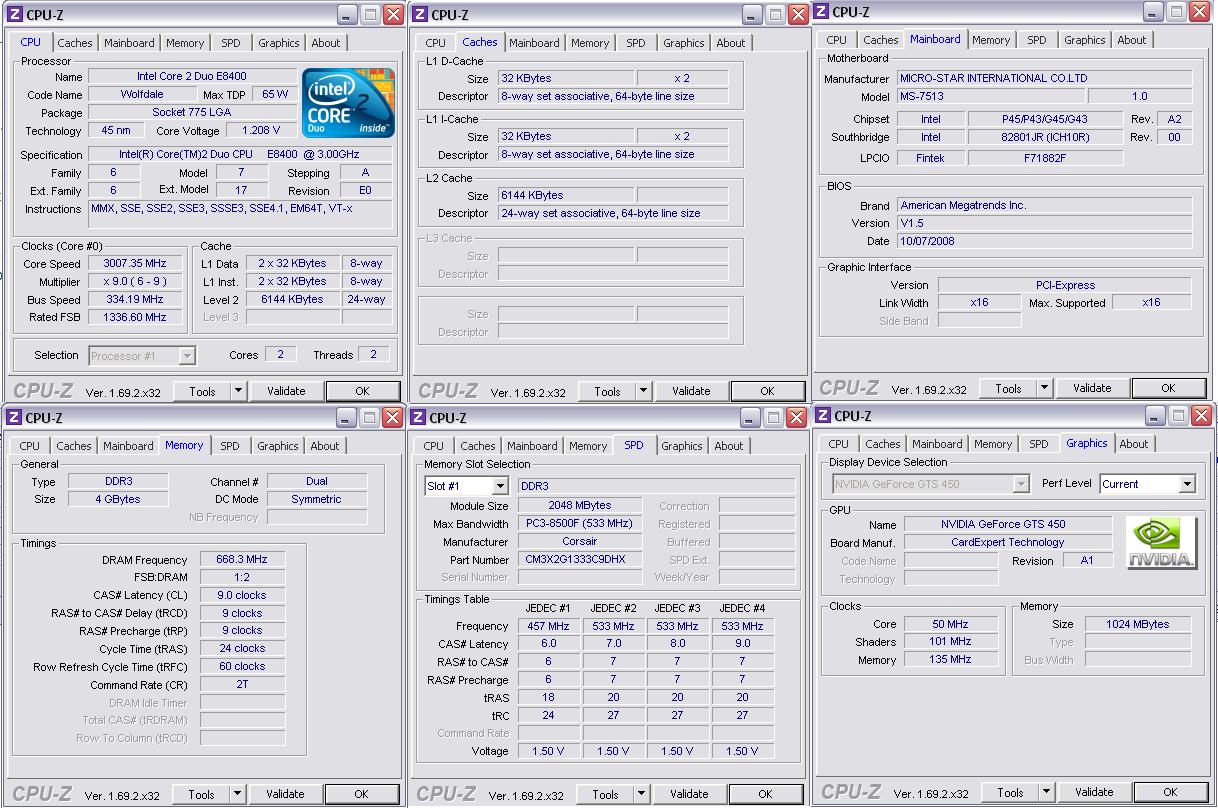Image resolution: width=1218 pixels, height=808 pixels.
Task: Click the CPU-Z title icon of the Memory Slot Selection window
Action: (x=419, y=417)
